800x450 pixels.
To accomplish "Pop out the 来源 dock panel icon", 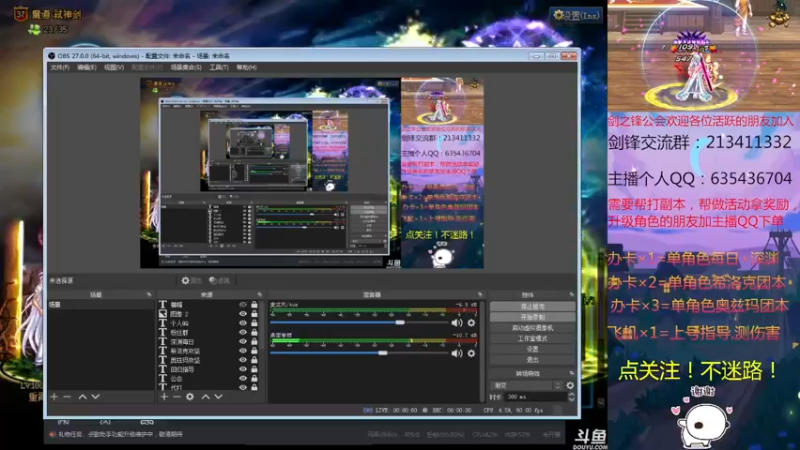I will coord(260,294).
